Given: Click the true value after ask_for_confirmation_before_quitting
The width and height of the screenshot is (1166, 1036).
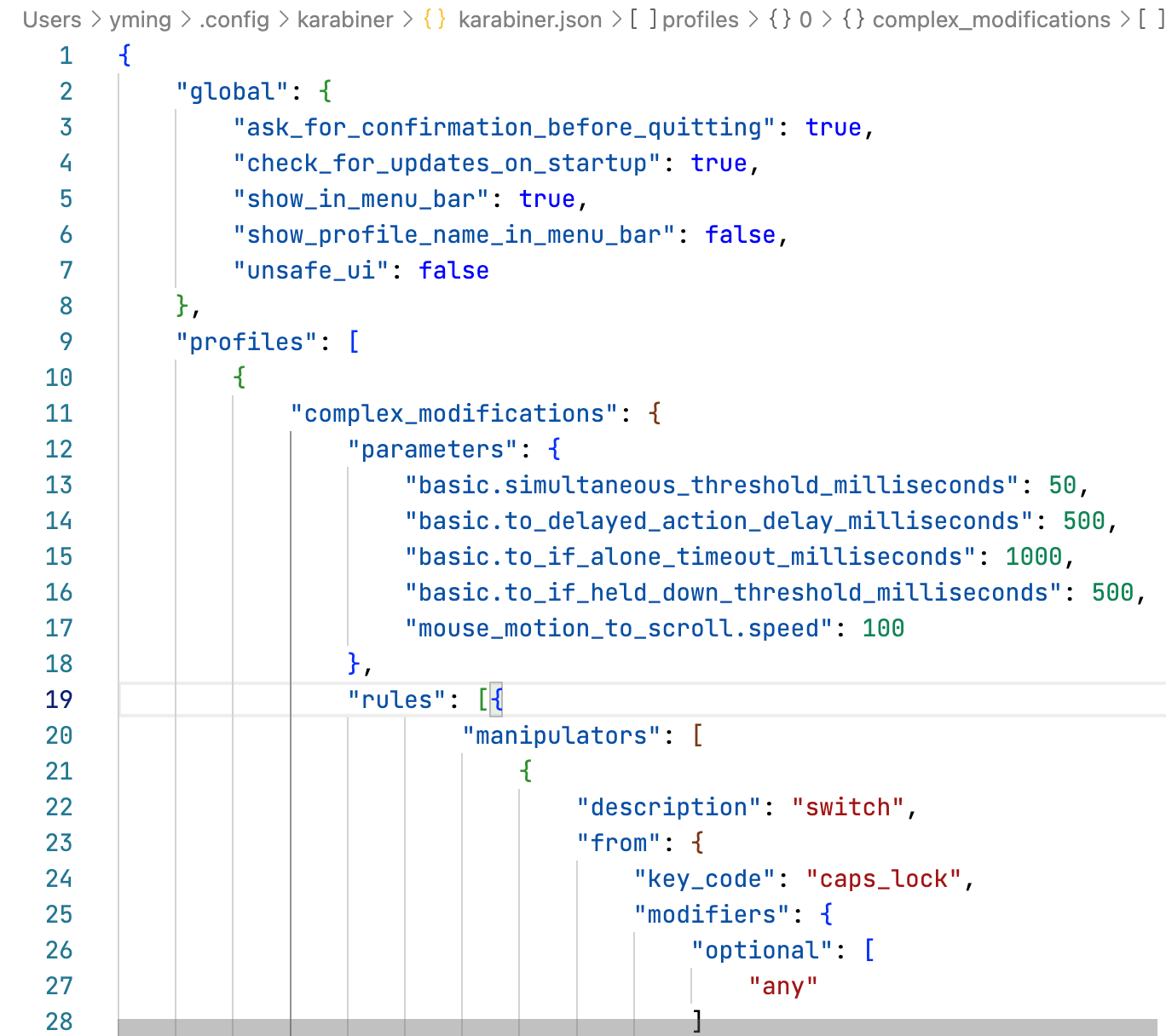Looking at the screenshot, I should [x=834, y=127].
